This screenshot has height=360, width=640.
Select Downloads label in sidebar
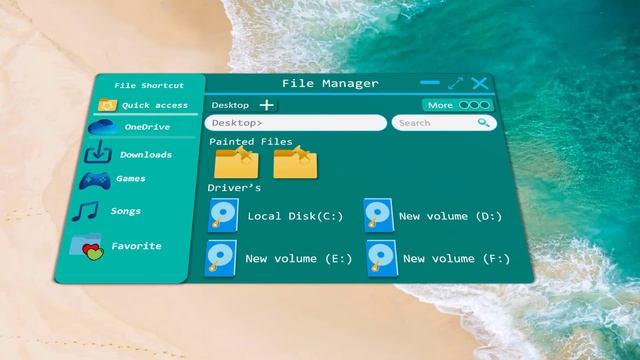[146, 155]
